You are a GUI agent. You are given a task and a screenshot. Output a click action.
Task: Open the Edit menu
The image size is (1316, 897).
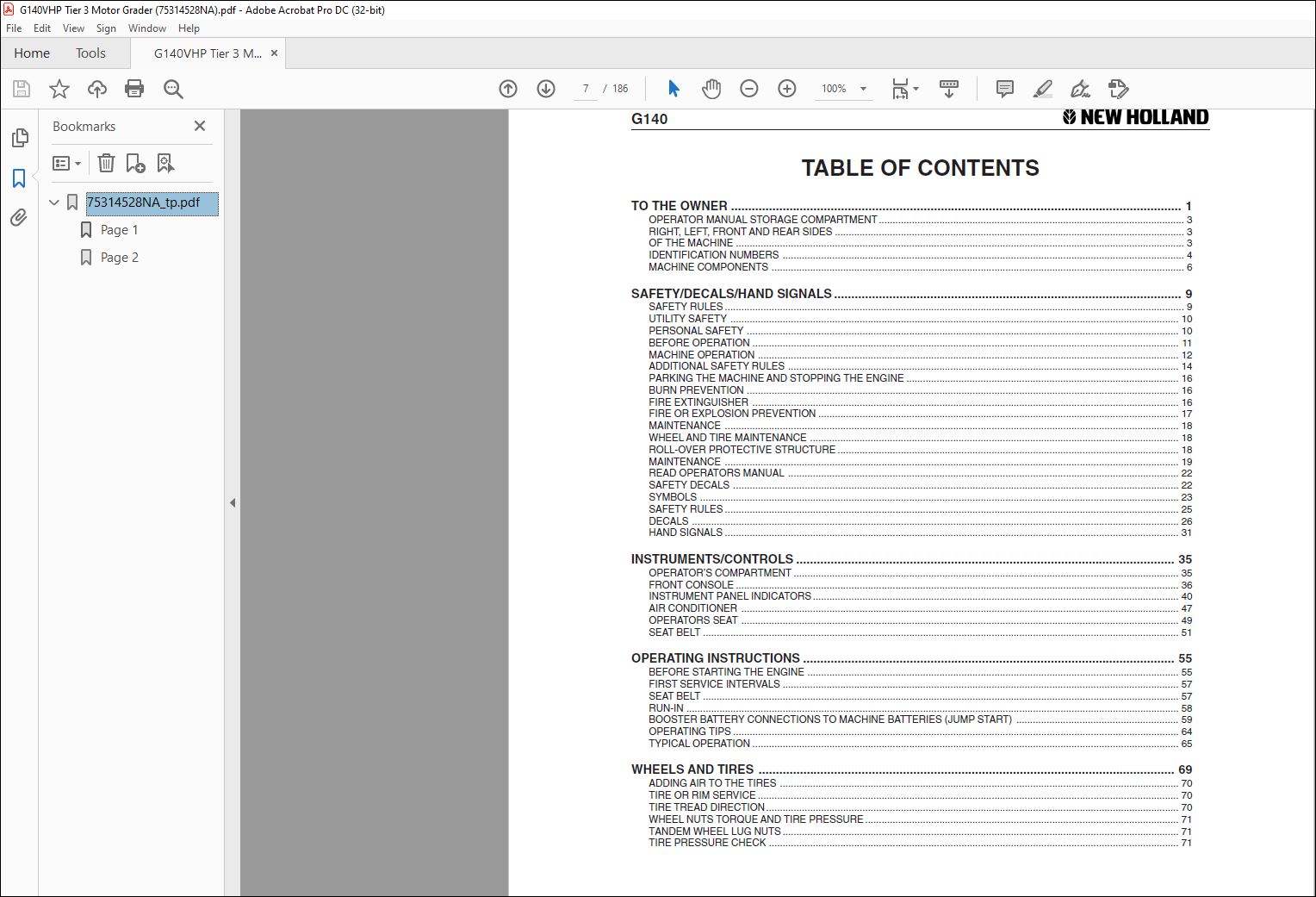click(42, 28)
